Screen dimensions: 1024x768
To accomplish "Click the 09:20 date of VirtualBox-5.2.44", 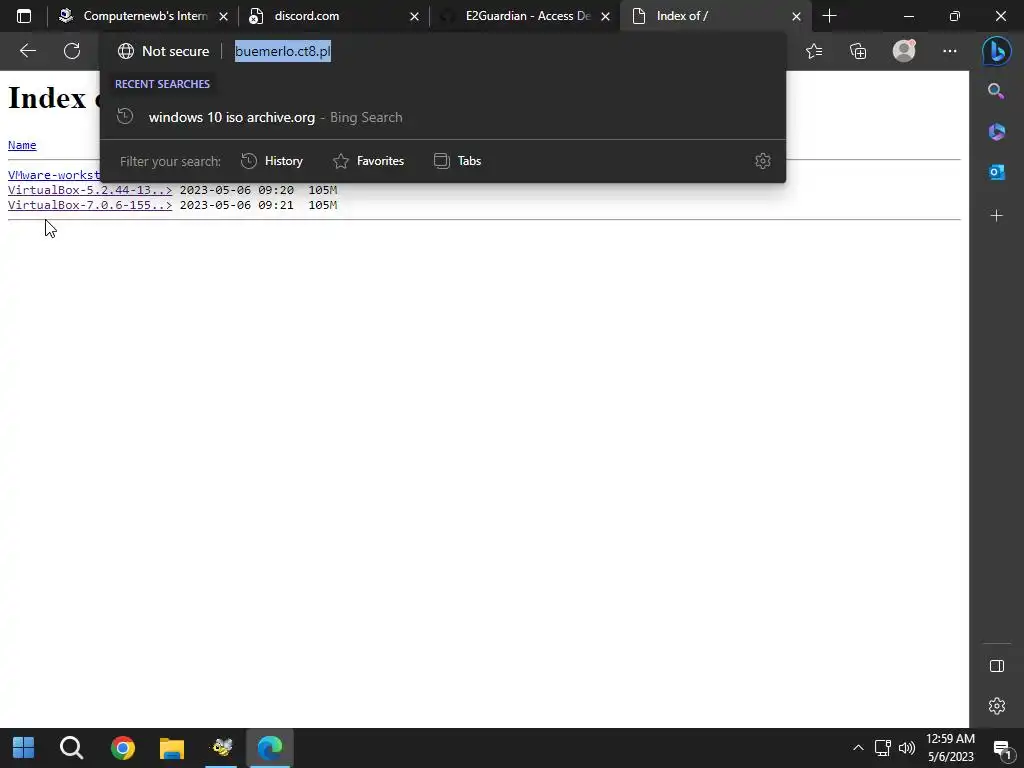I will pos(236,190).
